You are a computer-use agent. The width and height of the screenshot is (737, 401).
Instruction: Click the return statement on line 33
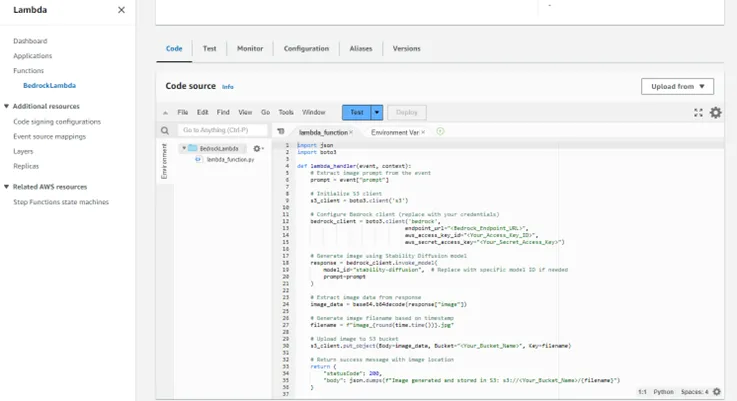(x=323, y=366)
